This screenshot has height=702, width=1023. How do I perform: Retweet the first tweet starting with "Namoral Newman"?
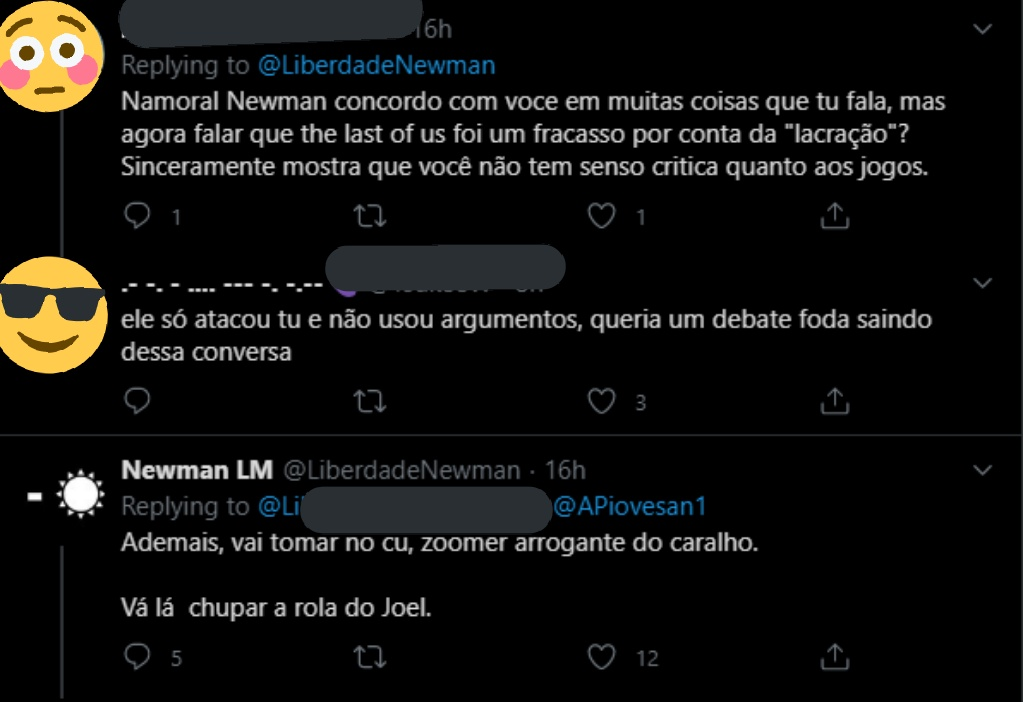click(370, 215)
